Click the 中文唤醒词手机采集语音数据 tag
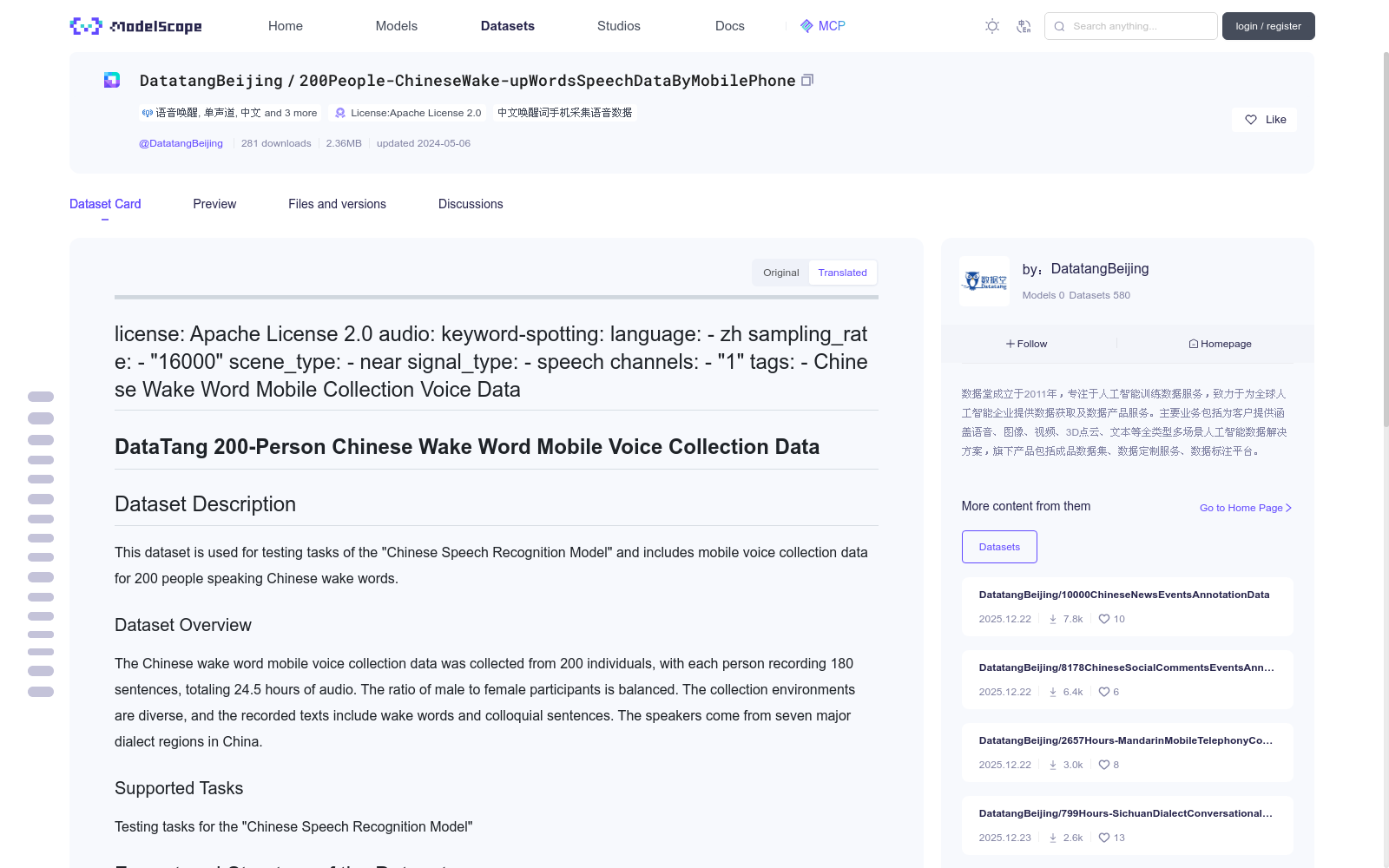 tap(564, 113)
